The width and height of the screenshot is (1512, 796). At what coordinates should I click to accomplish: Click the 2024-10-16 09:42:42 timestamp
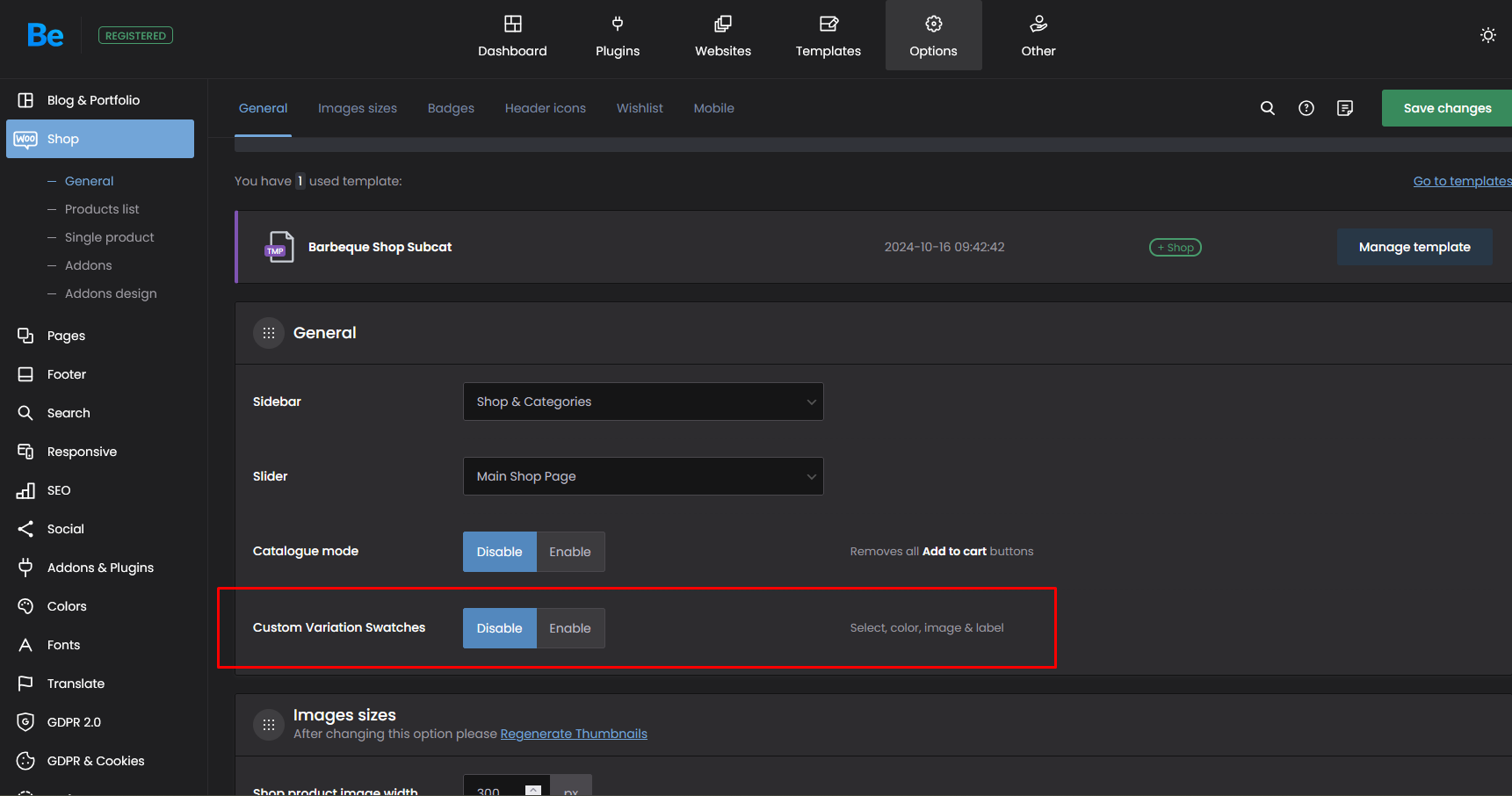[944, 247]
